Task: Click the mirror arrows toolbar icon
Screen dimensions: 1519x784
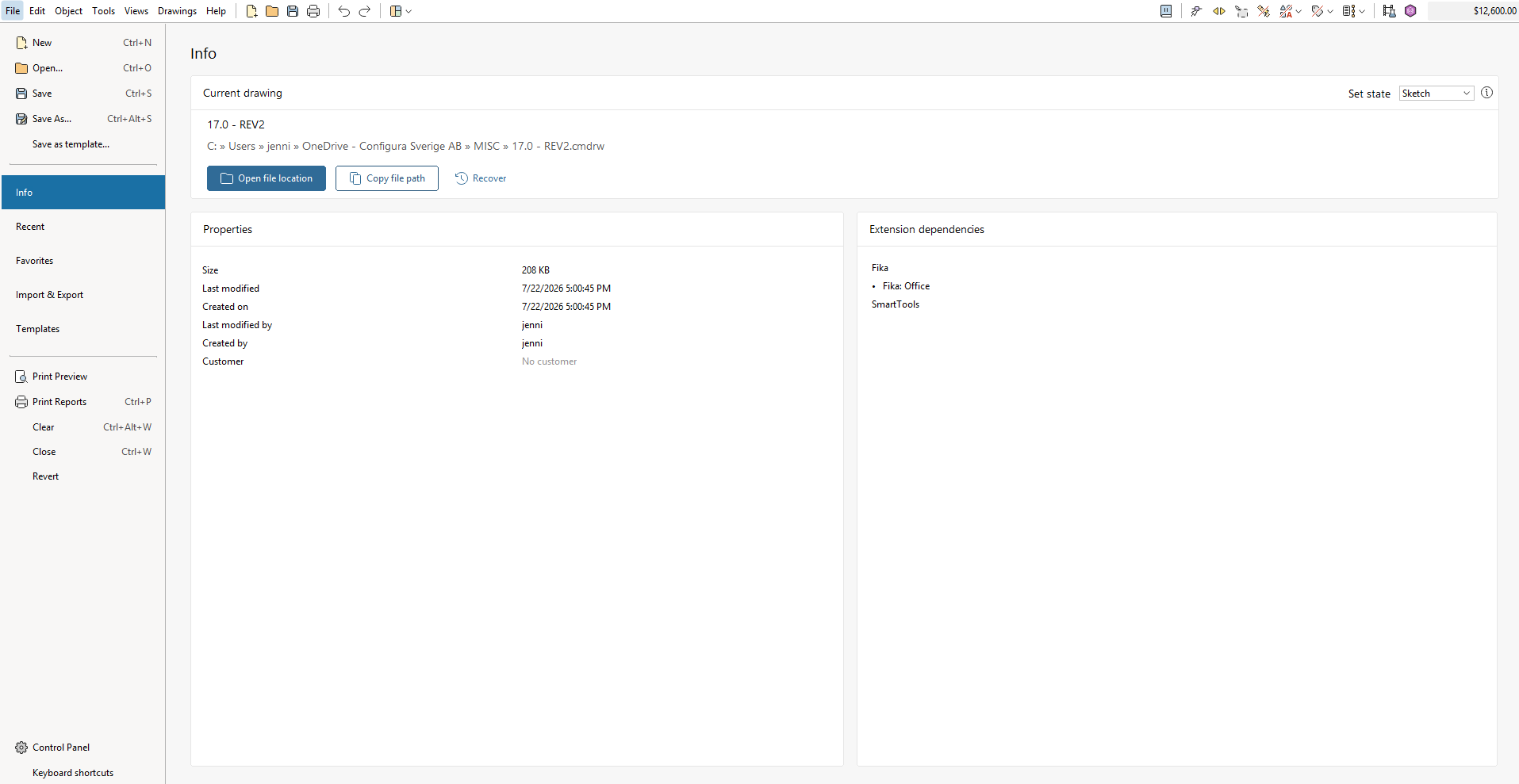Action: pyautogui.click(x=1219, y=11)
